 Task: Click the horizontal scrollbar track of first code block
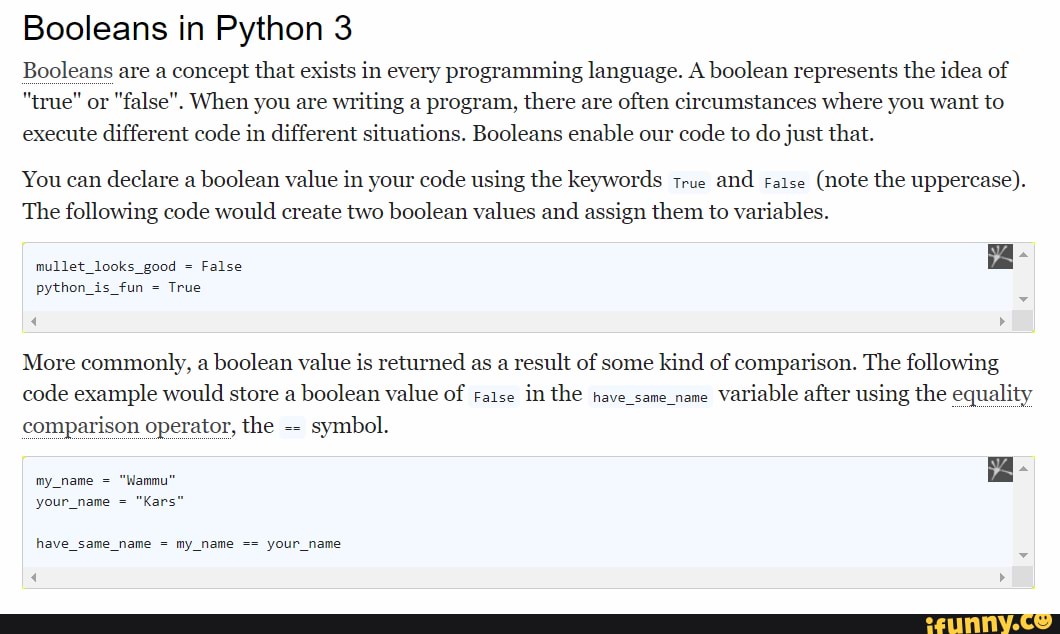[x=515, y=321]
